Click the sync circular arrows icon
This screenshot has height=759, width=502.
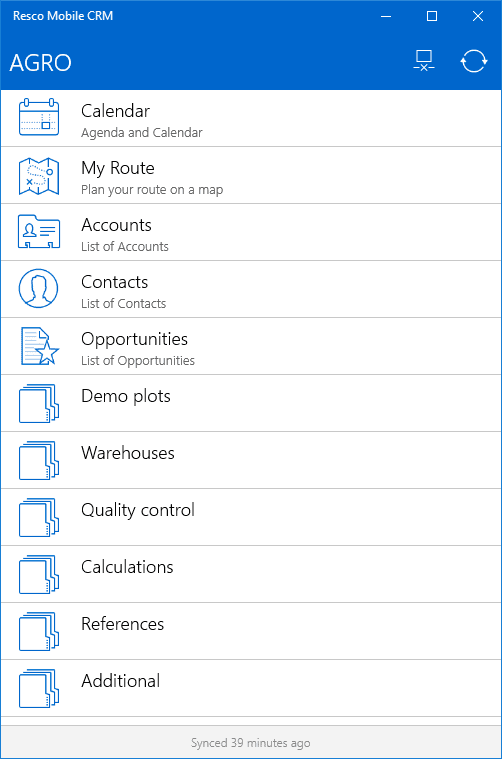click(473, 61)
